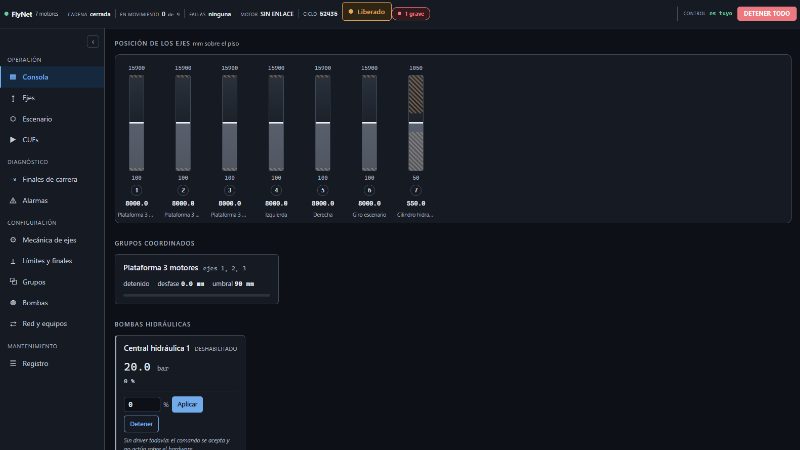Collapse the sidebar with the chevron button
The image size is (800, 450).
92,42
